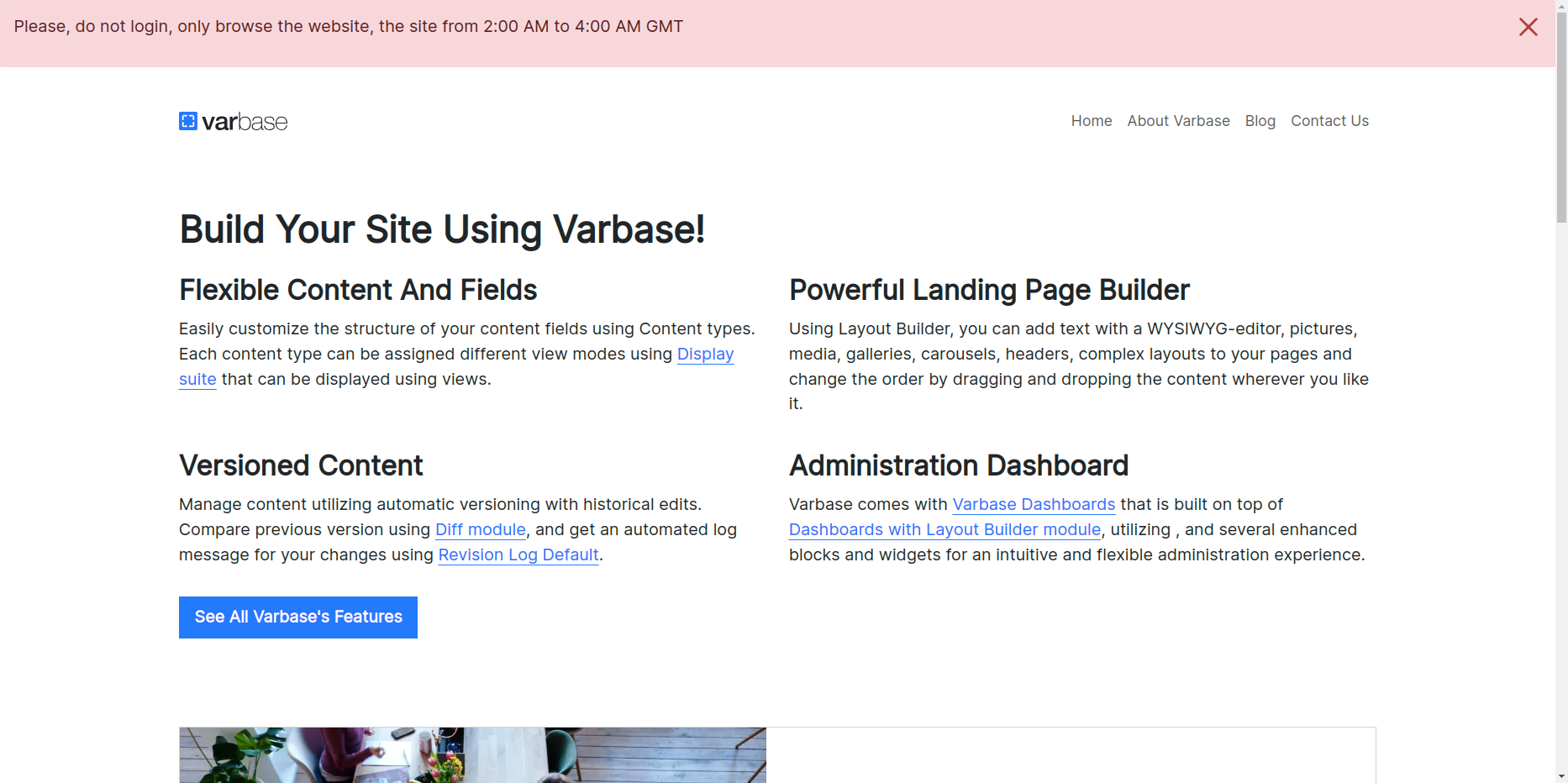This screenshot has height=783, width=1568.
Task: Click the Powerful Landing Page Builder heading
Action: [x=989, y=290]
